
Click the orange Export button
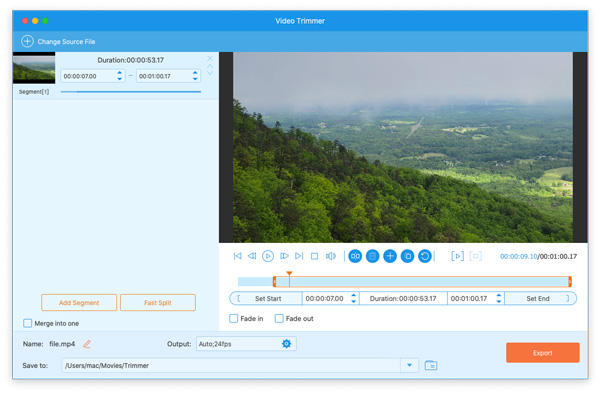pyautogui.click(x=543, y=353)
